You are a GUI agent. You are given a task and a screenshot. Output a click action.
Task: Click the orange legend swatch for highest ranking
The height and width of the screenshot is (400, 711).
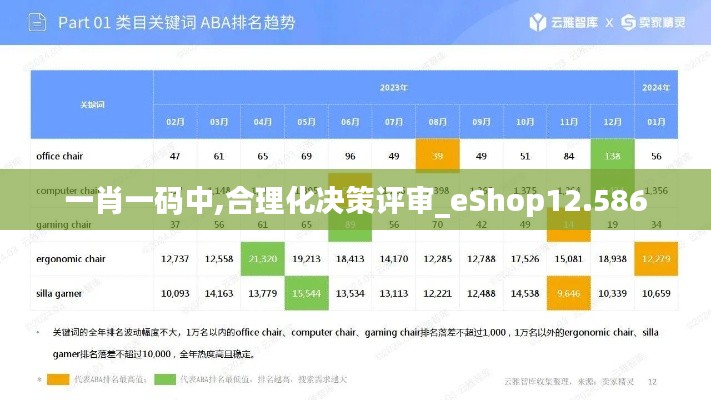point(58,379)
